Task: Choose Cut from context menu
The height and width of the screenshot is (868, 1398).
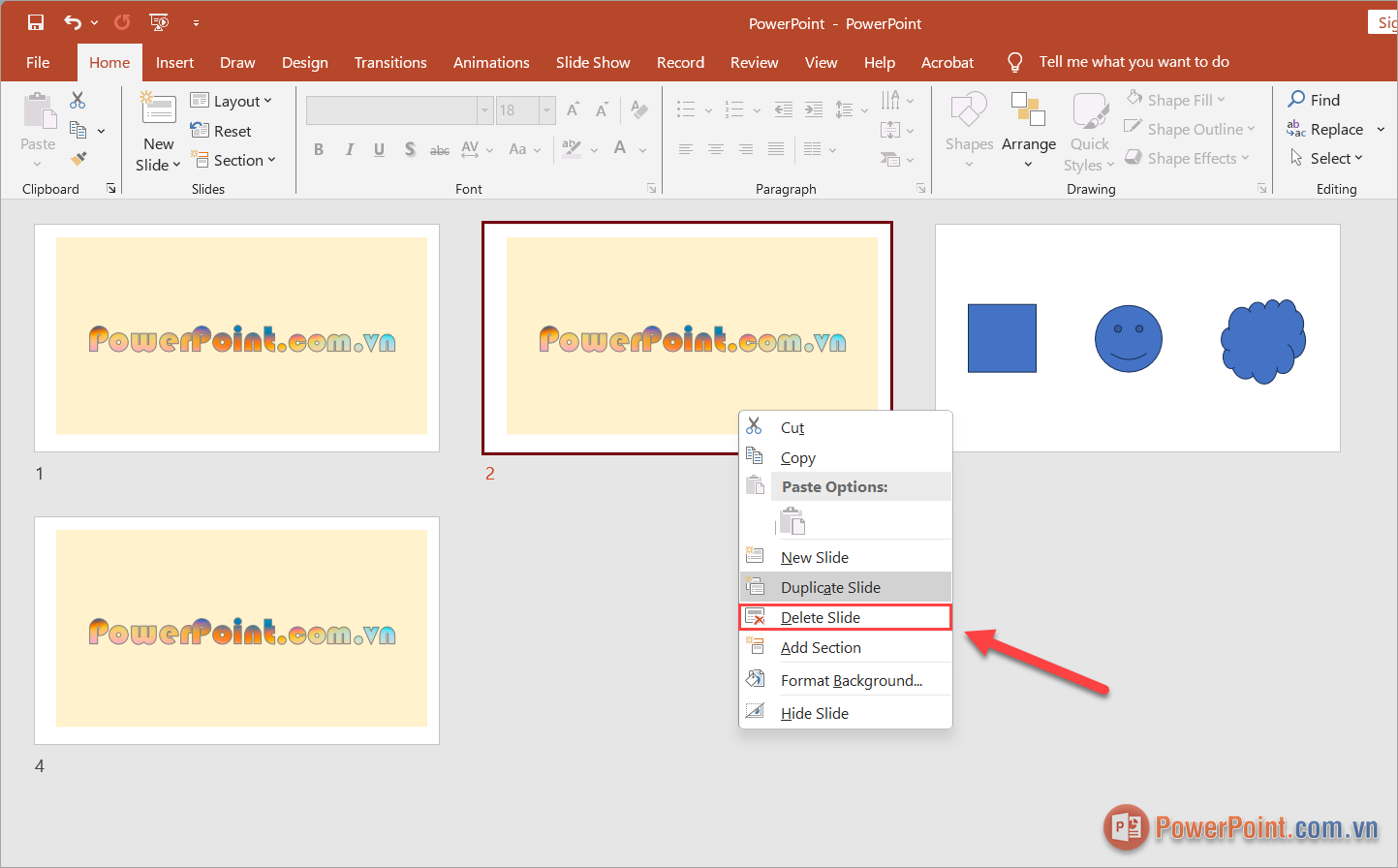Action: click(846, 427)
